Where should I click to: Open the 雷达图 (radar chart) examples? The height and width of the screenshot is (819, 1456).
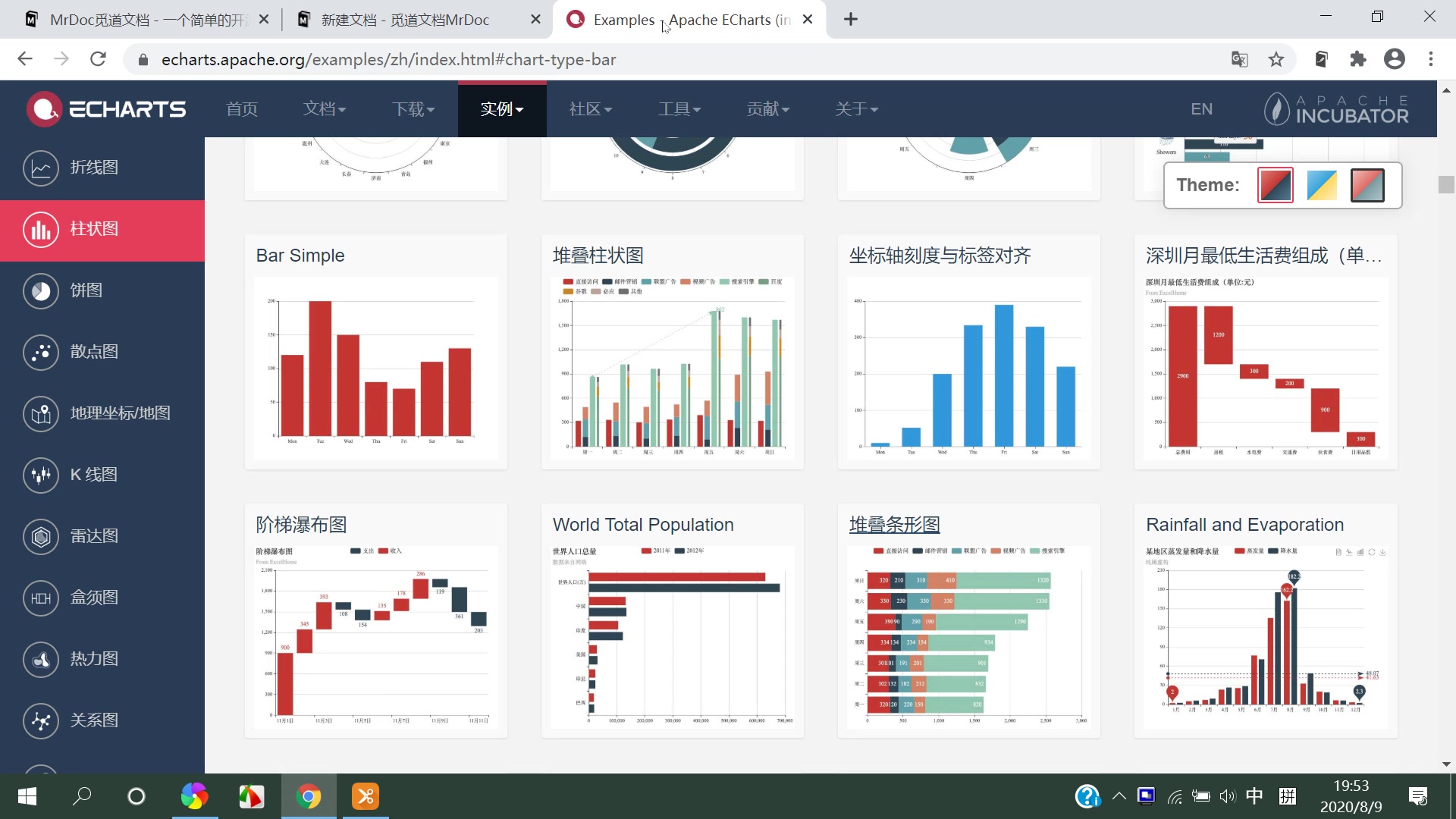click(41, 536)
